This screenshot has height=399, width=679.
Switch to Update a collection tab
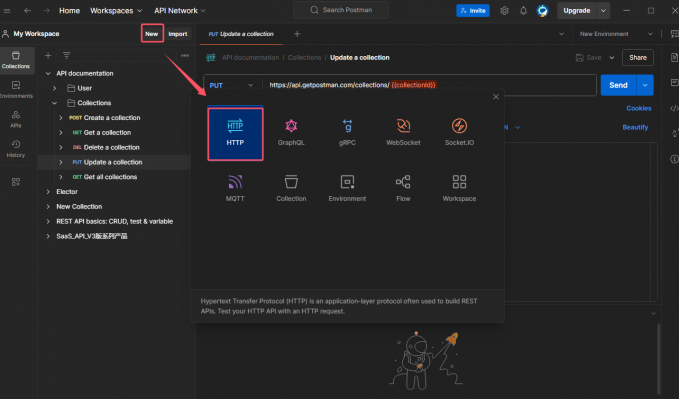pos(241,34)
